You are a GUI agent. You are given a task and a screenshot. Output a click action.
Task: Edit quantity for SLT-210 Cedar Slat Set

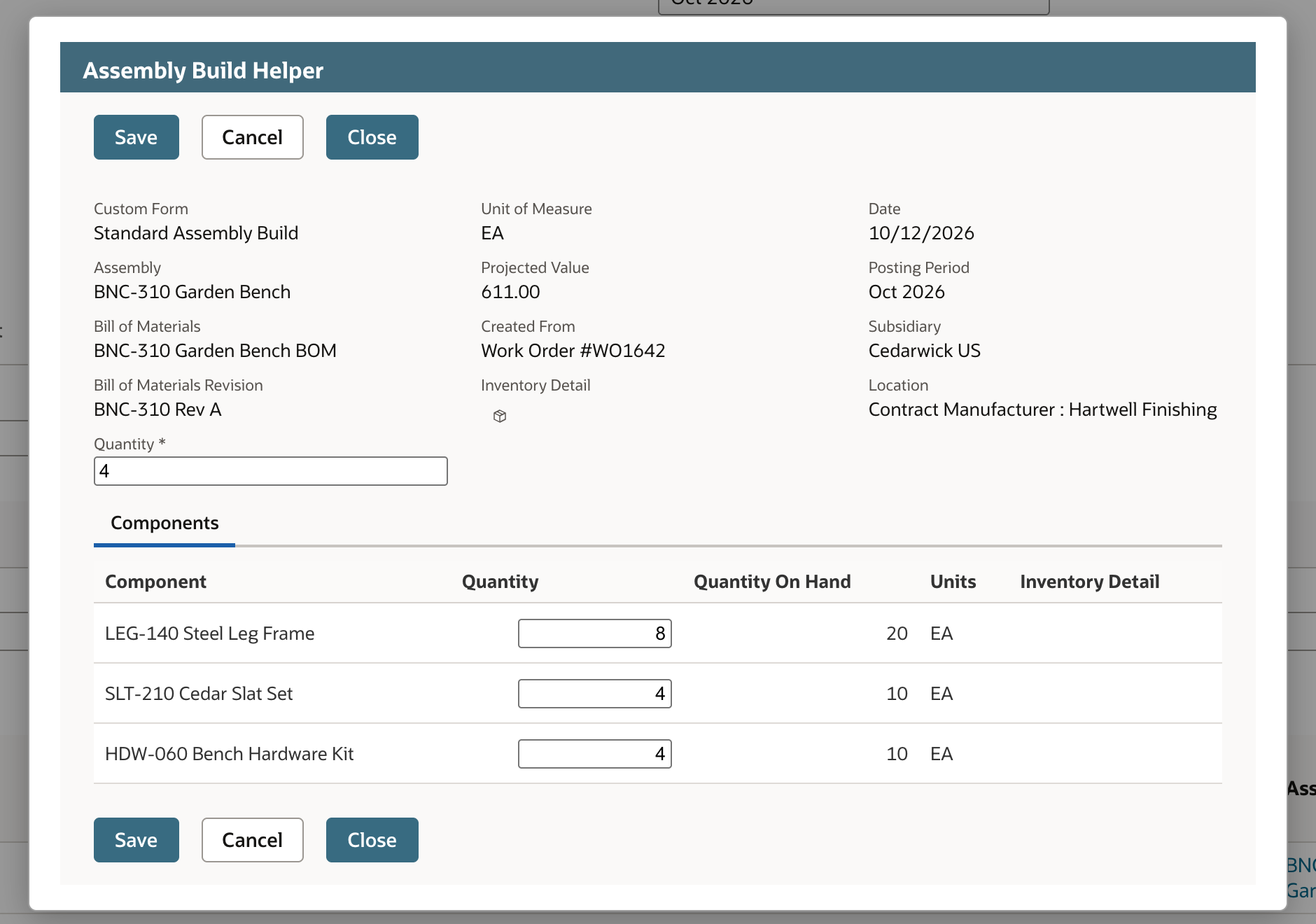tap(595, 694)
